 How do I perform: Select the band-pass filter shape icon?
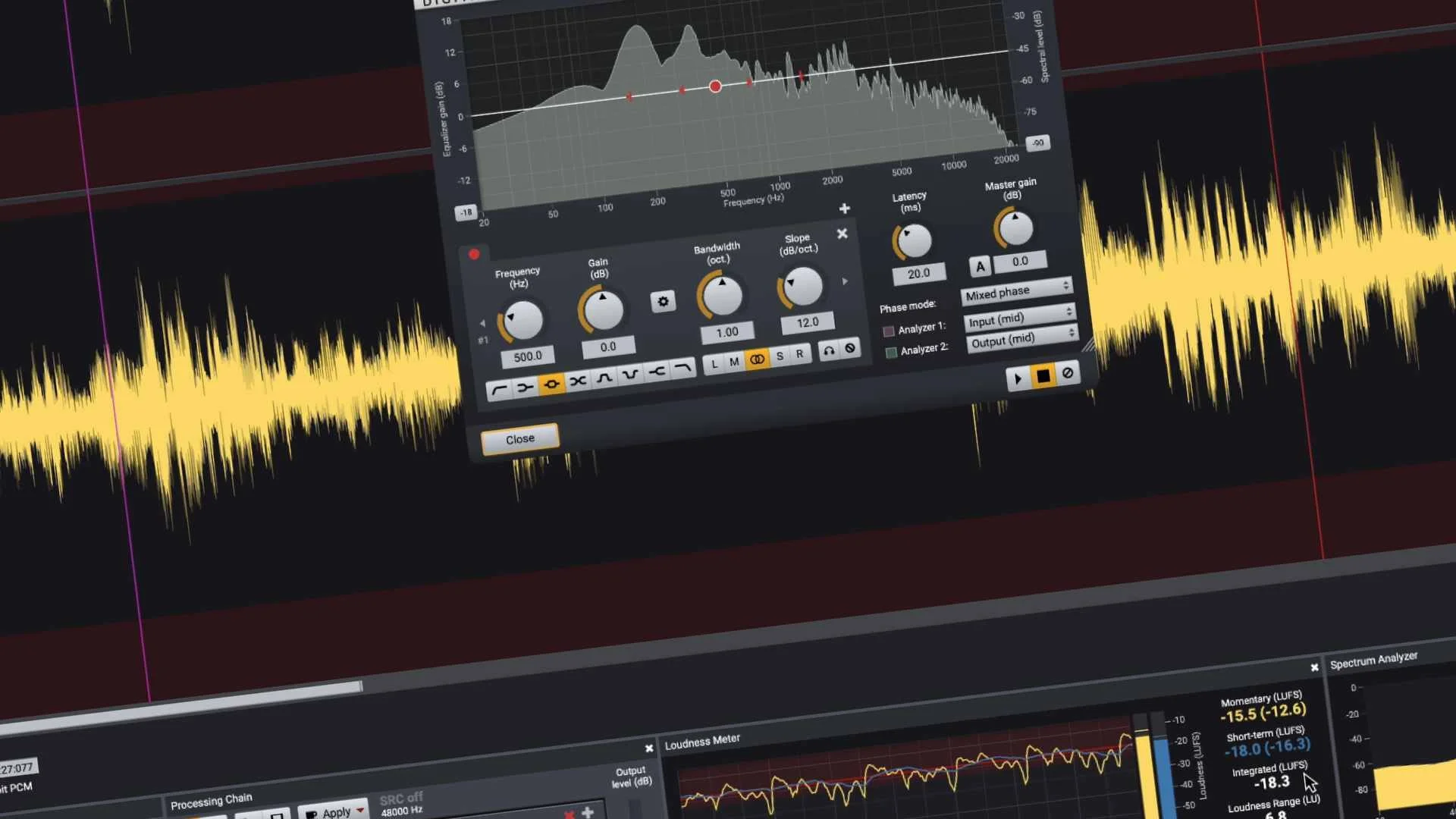click(604, 377)
